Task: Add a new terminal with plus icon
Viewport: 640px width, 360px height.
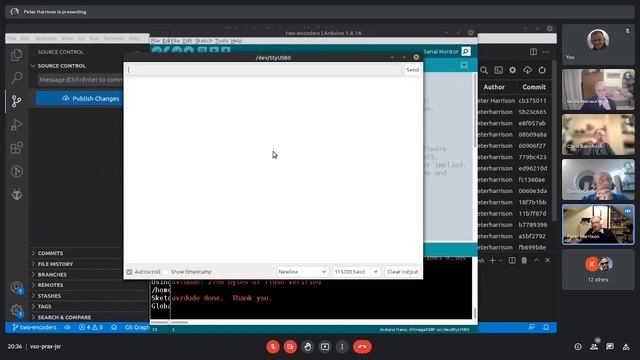Action: coord(493,260)
